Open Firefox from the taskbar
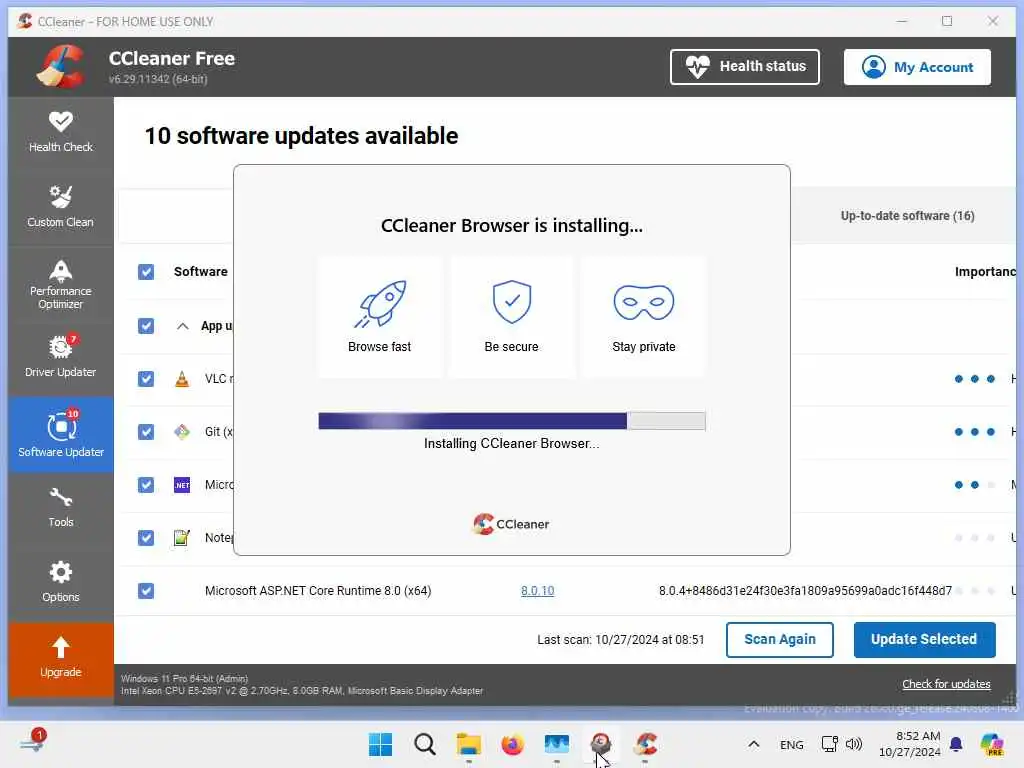The width and height of the screenshot is (1024, 768). (x=513, y=744)
